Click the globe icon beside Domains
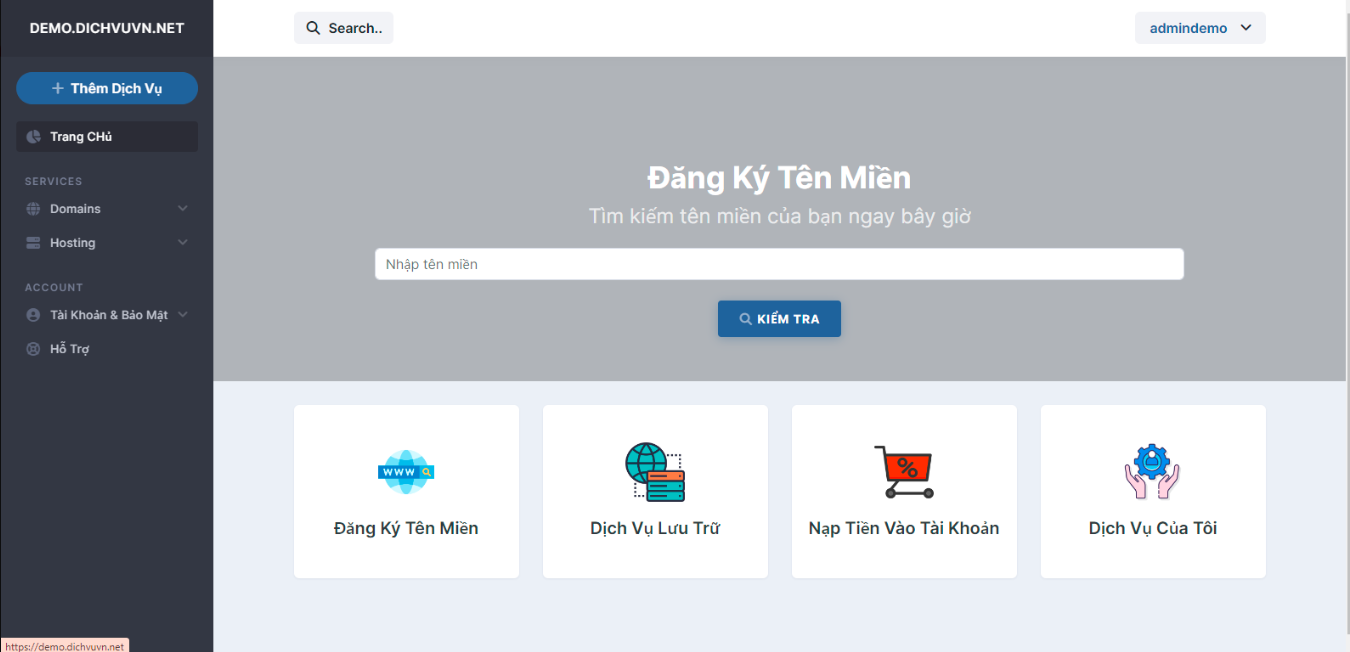The width and height of the screenshot is (1350, 652). [x=33, y=209]
